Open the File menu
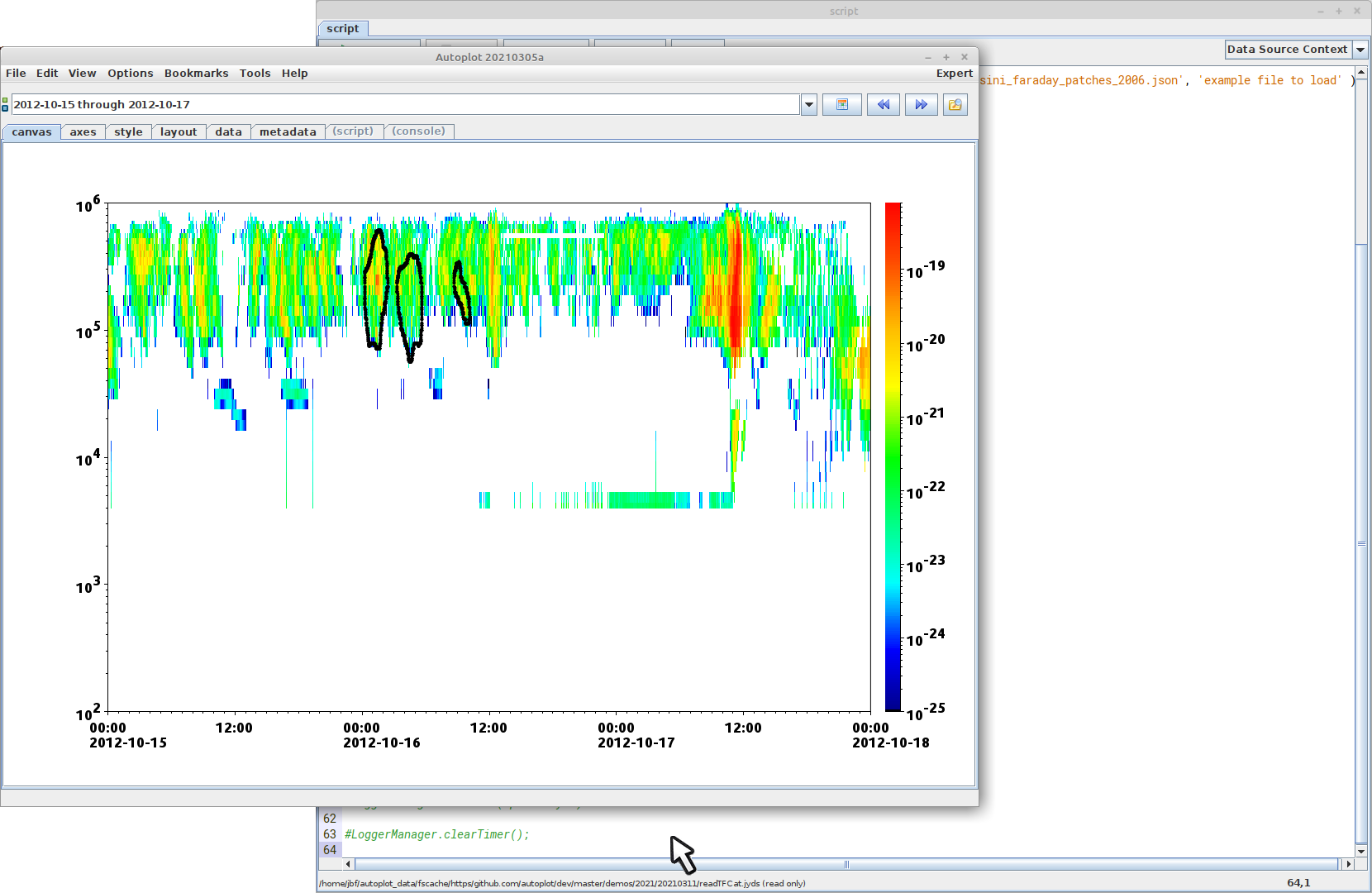Viewport: 1372px width, 893px height. (x=16, y=73)
